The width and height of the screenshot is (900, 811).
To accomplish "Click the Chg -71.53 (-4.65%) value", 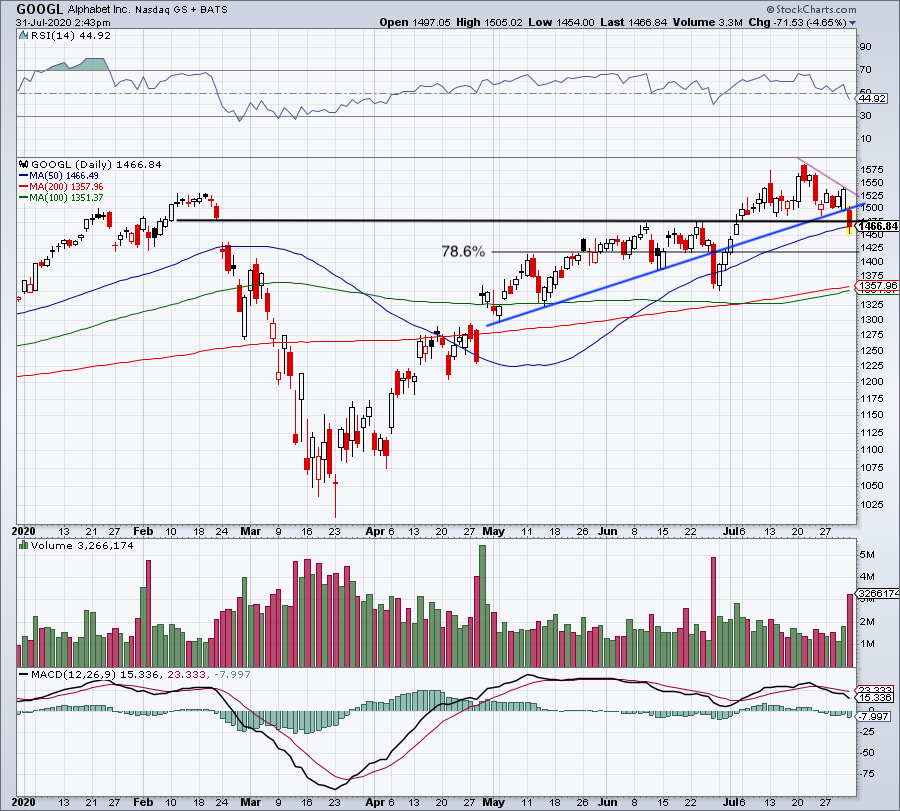I will (x=798, y=22).
